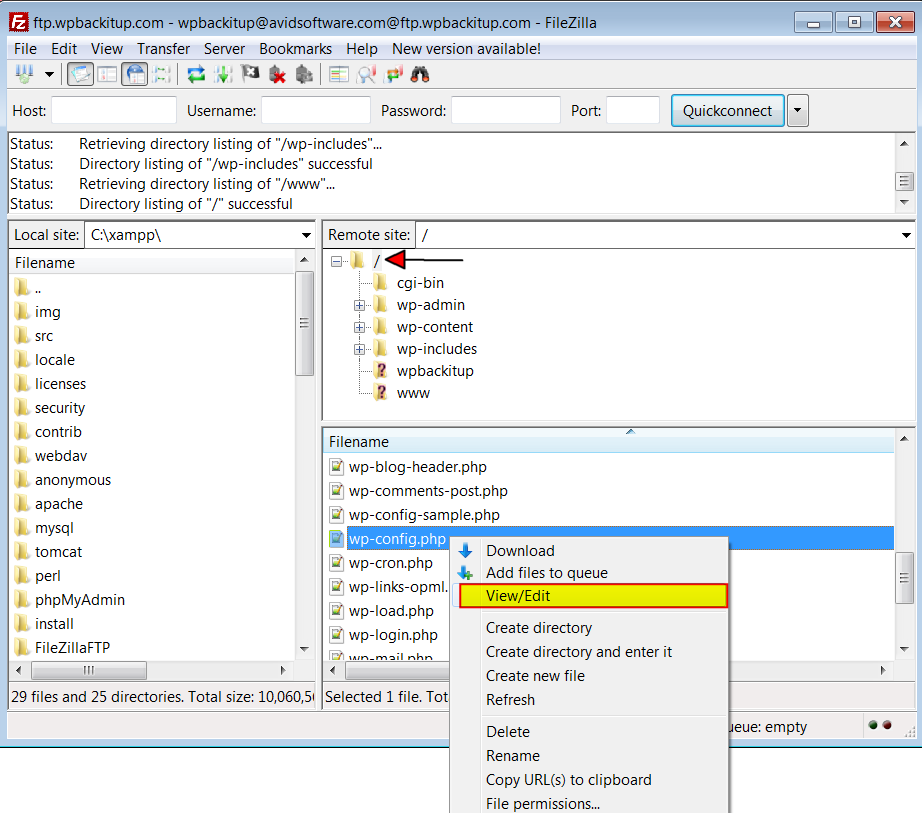Refresh file and folder lists
The image size is (922, 813).
pos(196,75)
